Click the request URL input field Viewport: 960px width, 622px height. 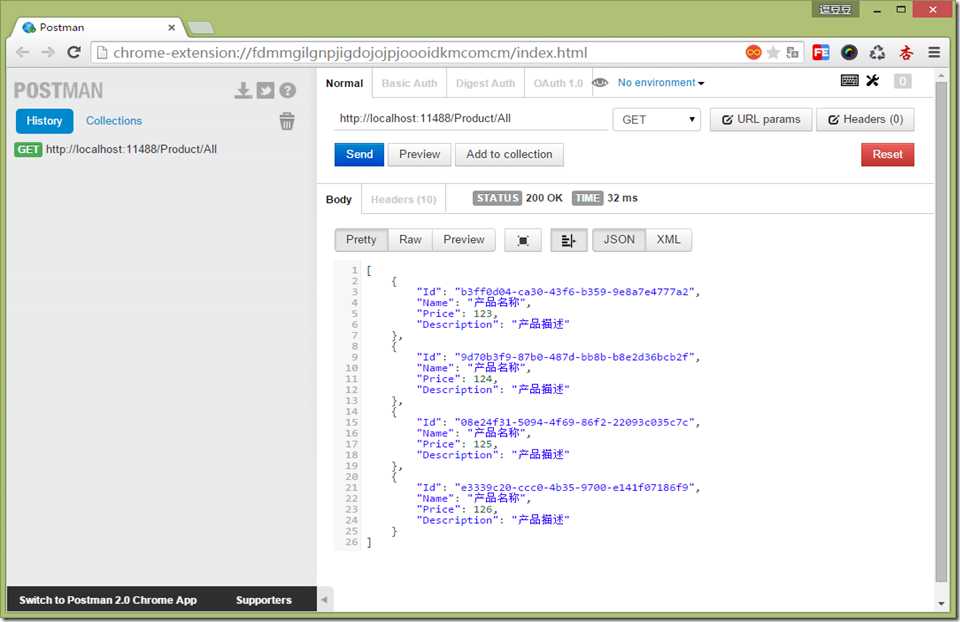point(471,119)
